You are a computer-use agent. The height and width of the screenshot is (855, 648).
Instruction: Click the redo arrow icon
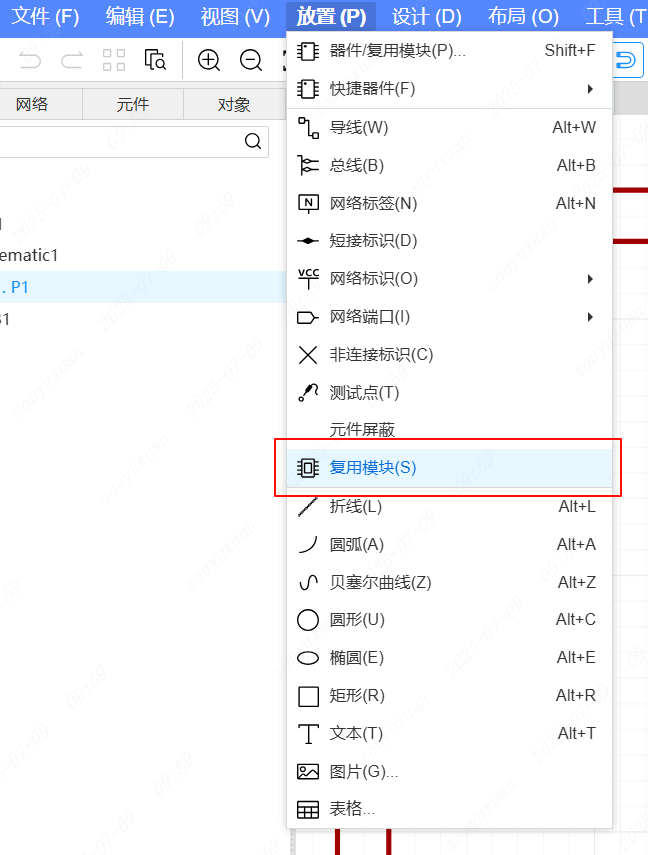click(x=71, y=60)
